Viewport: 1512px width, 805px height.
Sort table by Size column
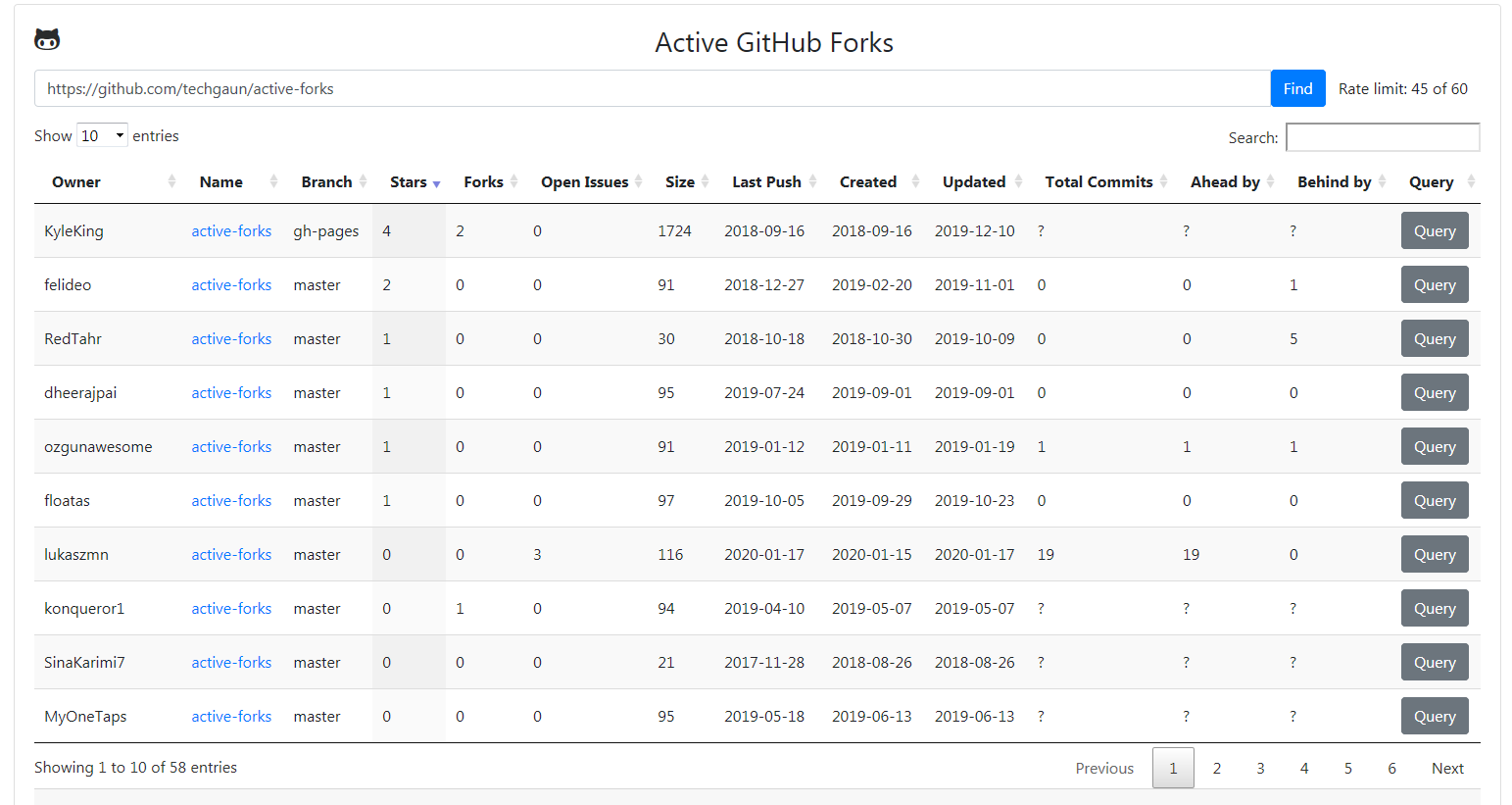(681, 181)
